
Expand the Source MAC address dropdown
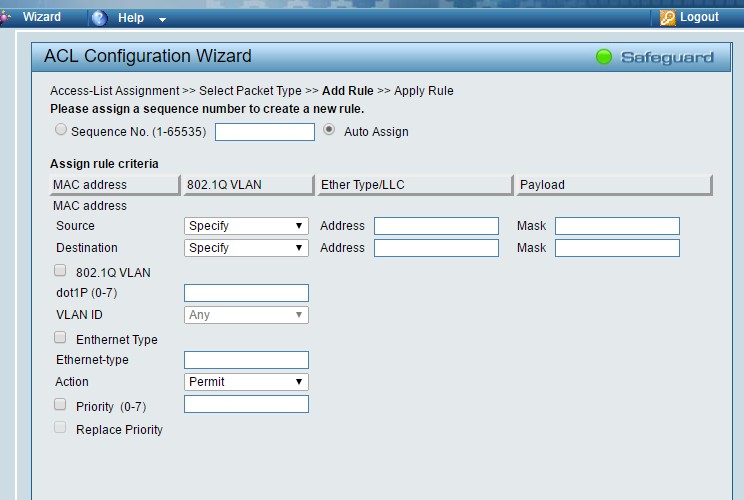click(246, 226)
